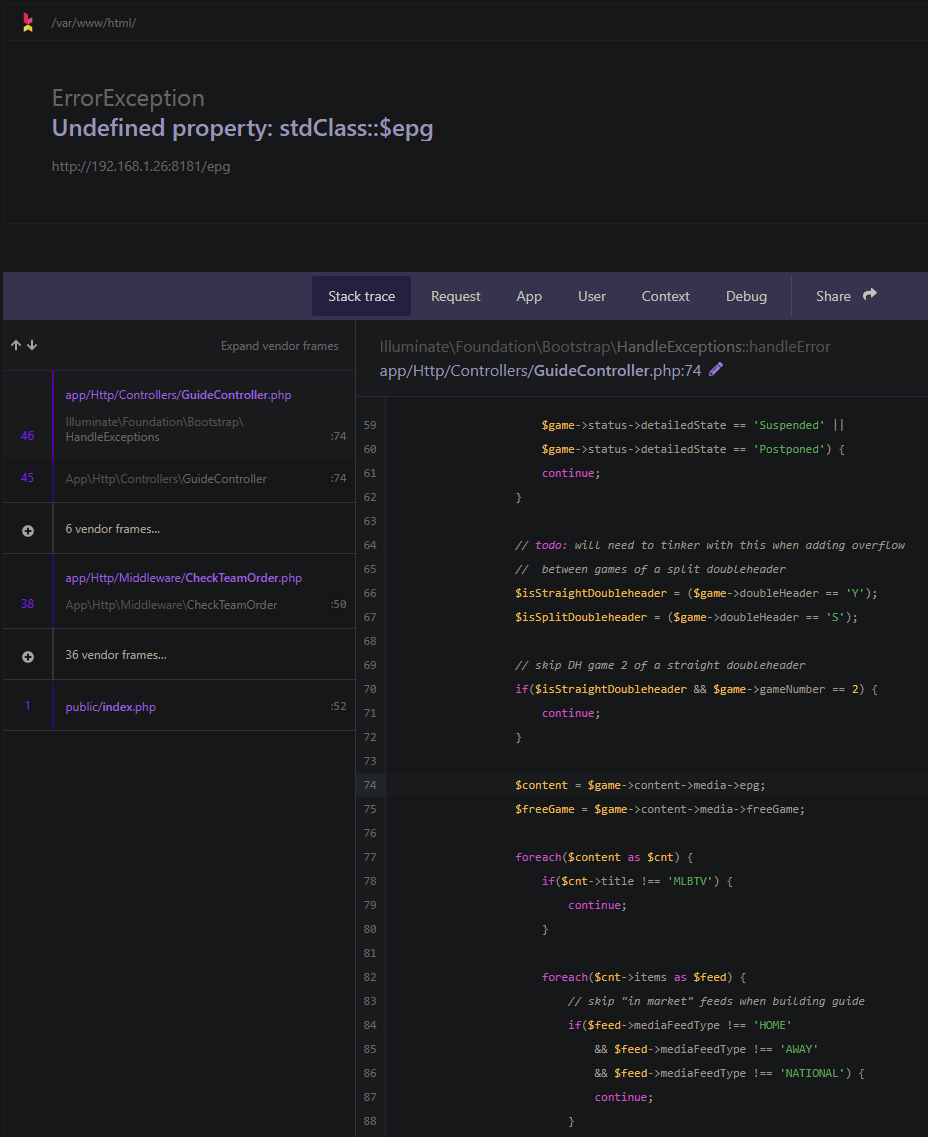This screenshot has width=928, height=1137.
Task: Switch to the Request tab
Action: pyautogui.click(x=455, y=296)
